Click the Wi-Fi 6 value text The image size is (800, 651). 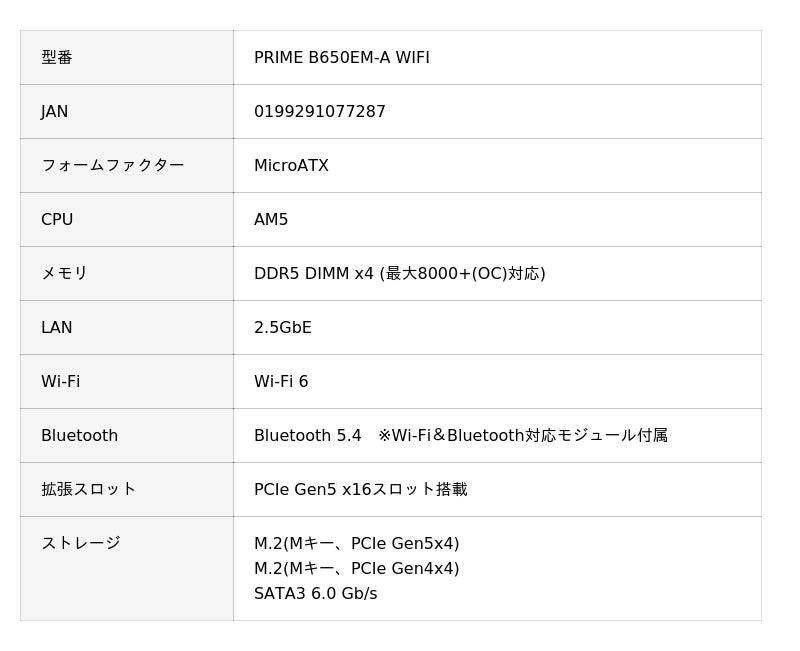point(281,382)
